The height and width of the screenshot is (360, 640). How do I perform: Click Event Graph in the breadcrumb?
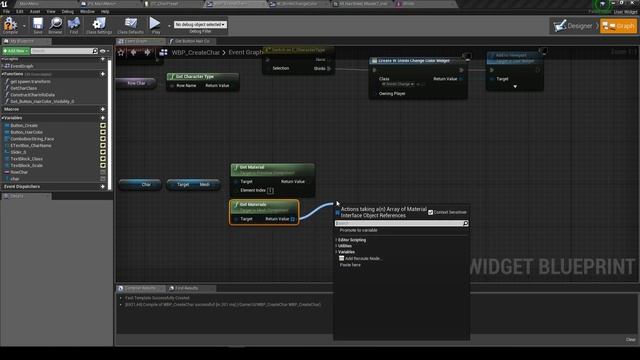click(245, 52)
